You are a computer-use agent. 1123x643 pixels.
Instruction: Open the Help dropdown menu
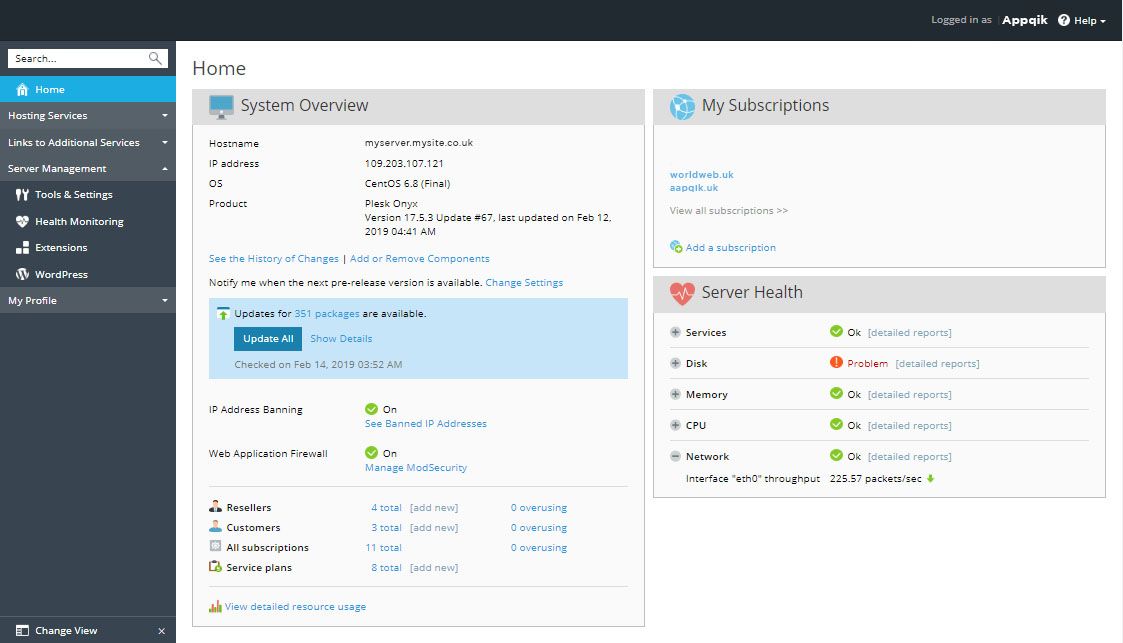tap(1082, 20)
